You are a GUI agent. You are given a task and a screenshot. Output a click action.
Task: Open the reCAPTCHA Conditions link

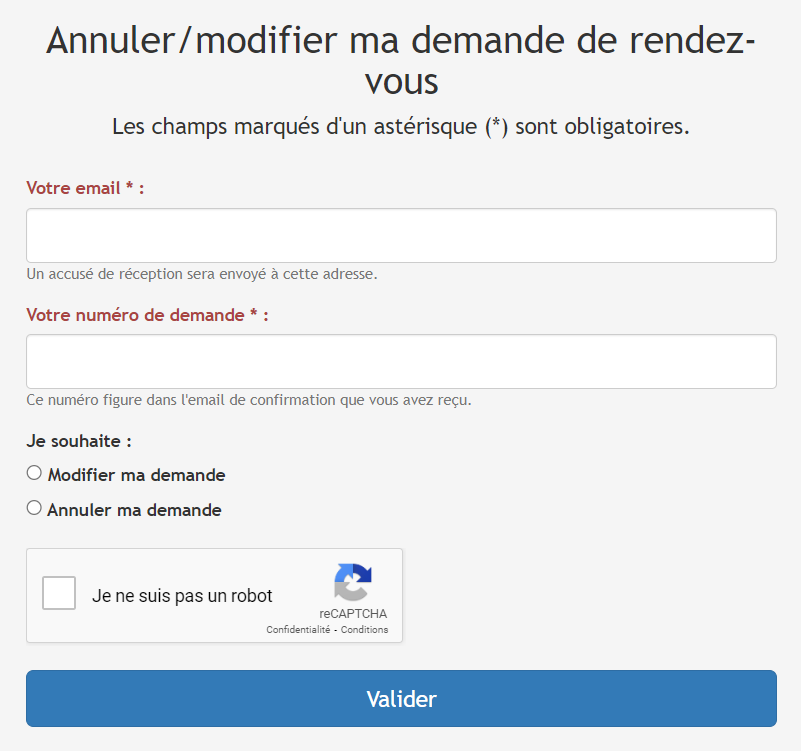point(364,630)
